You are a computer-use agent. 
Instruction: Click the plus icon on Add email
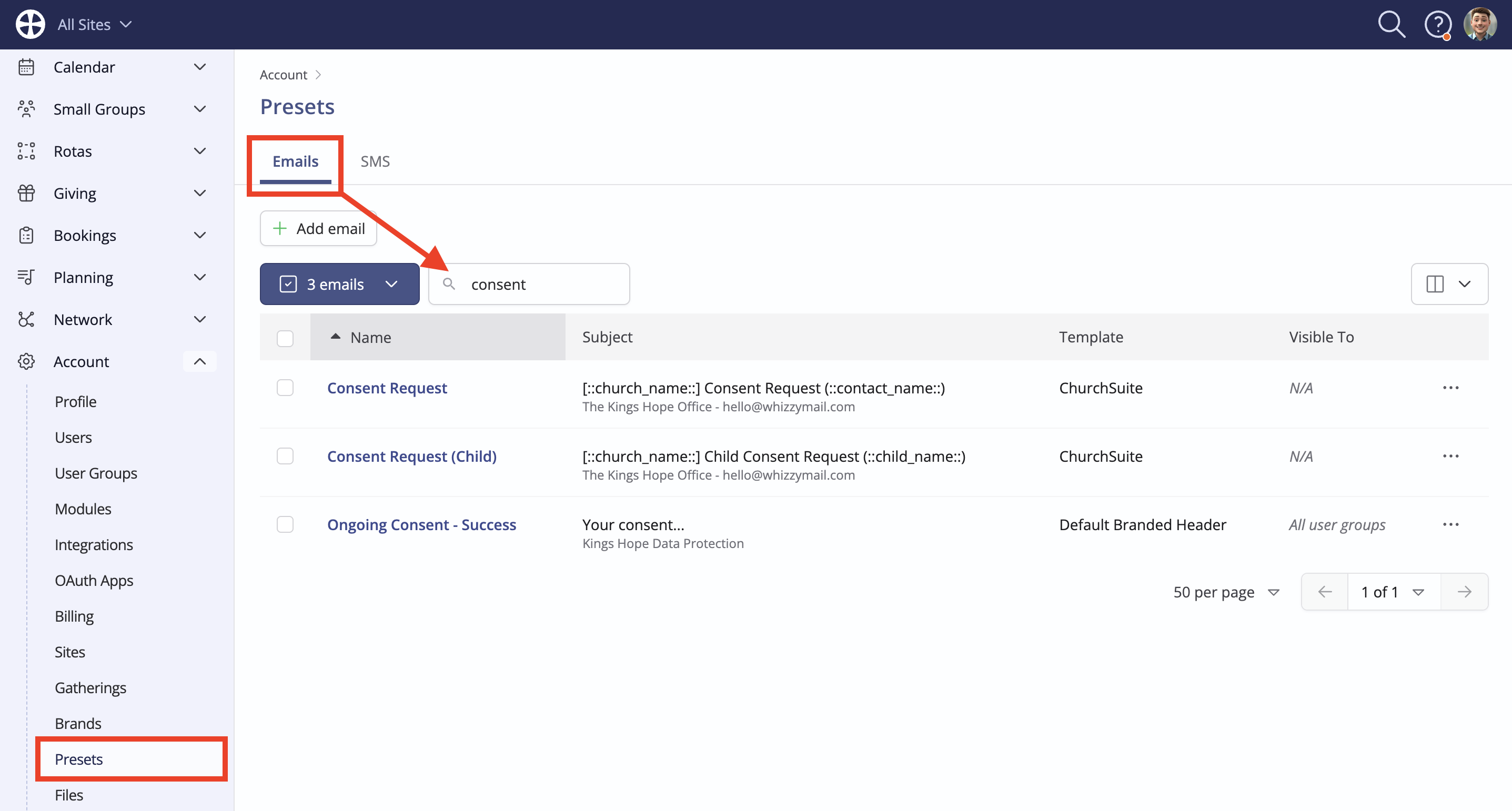click(x=280, y=228)
